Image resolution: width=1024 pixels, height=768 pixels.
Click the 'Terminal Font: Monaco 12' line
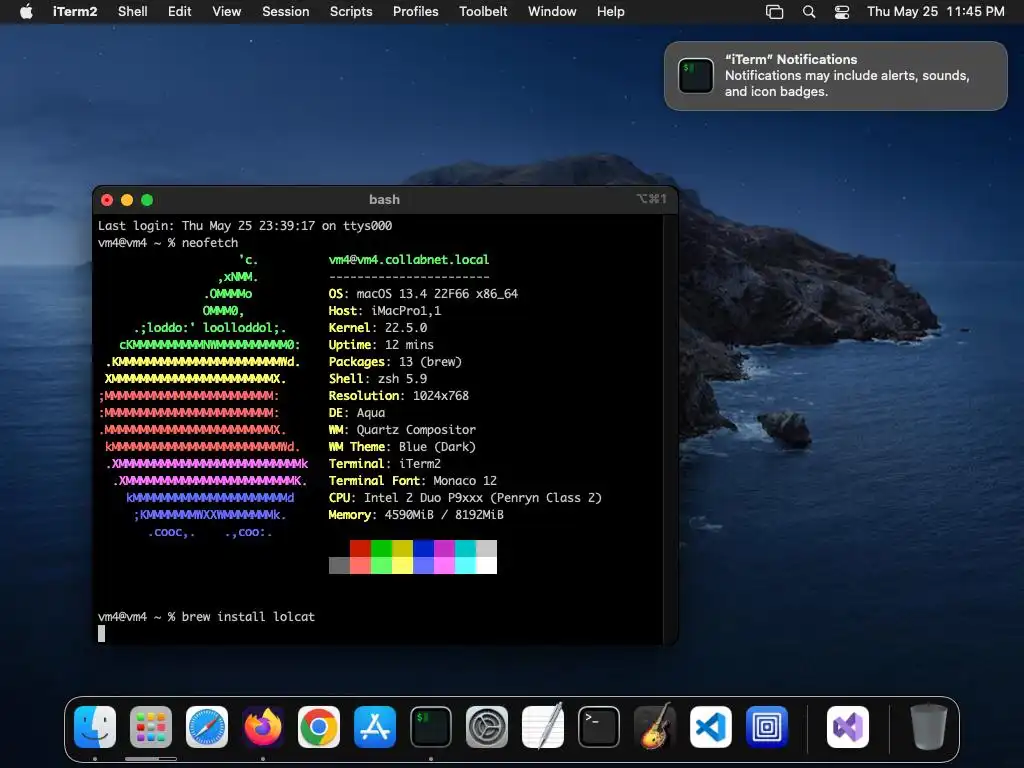[413, 481]
